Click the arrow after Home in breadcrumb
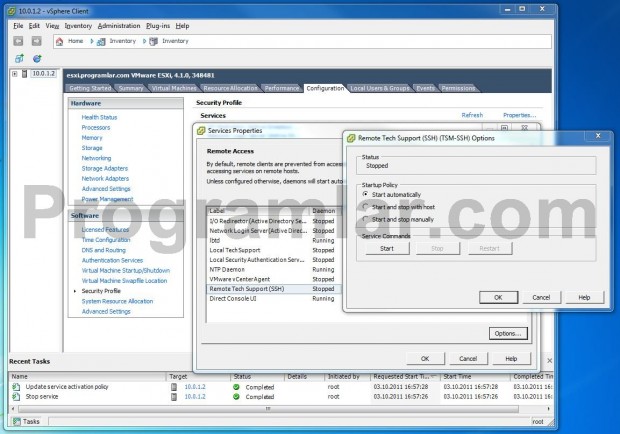The image size is (620, 434). click(x=92, y=41)
